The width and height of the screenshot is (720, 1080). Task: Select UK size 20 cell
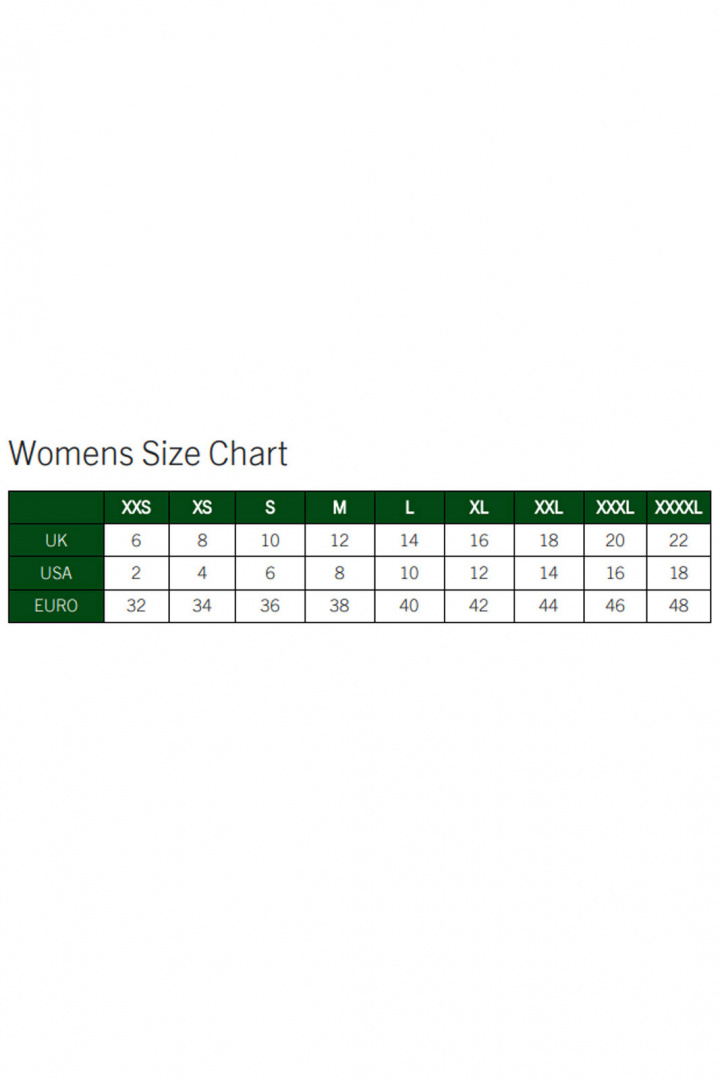tap(615, 541)
